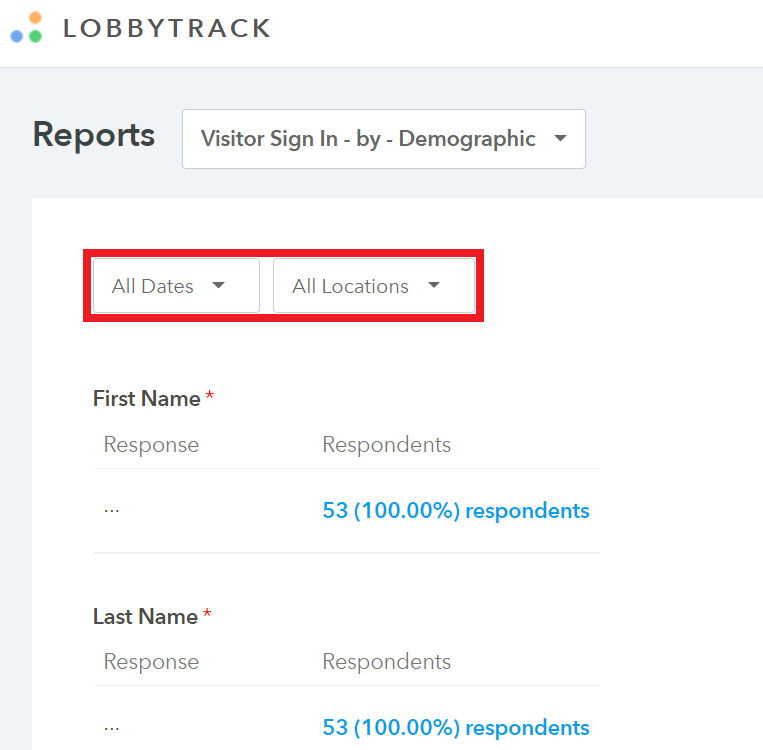Click the LOBBYTRACK brand name text

point(167,28)
